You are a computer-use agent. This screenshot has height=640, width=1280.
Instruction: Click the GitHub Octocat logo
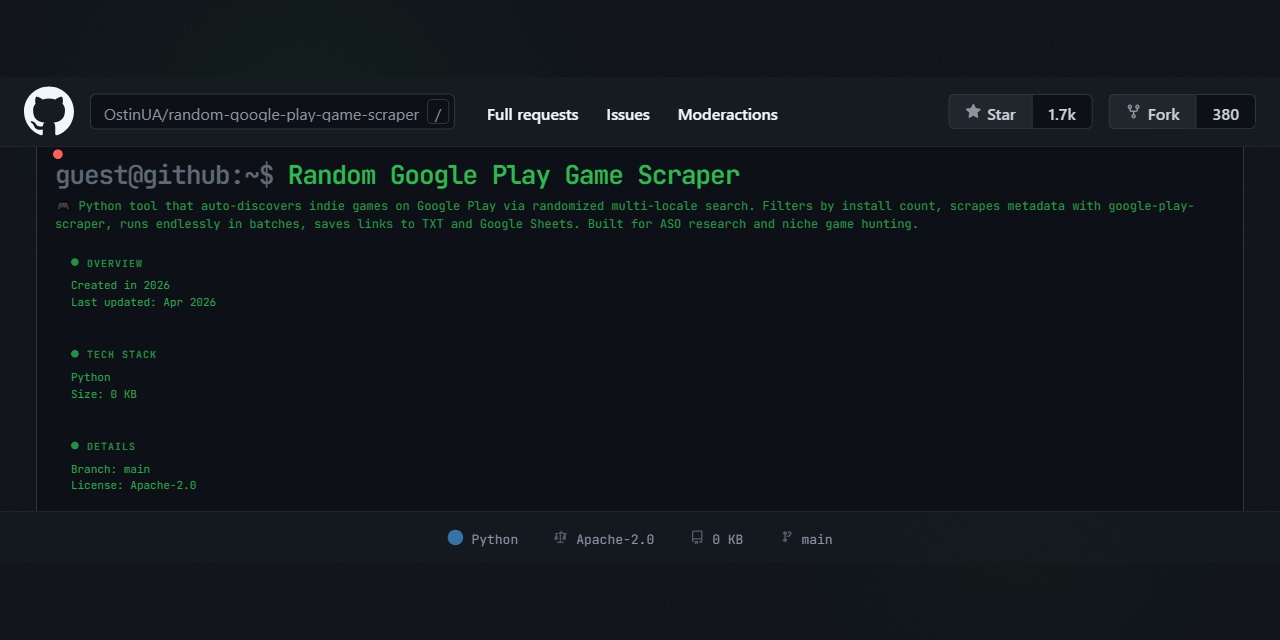pos(49,112)
